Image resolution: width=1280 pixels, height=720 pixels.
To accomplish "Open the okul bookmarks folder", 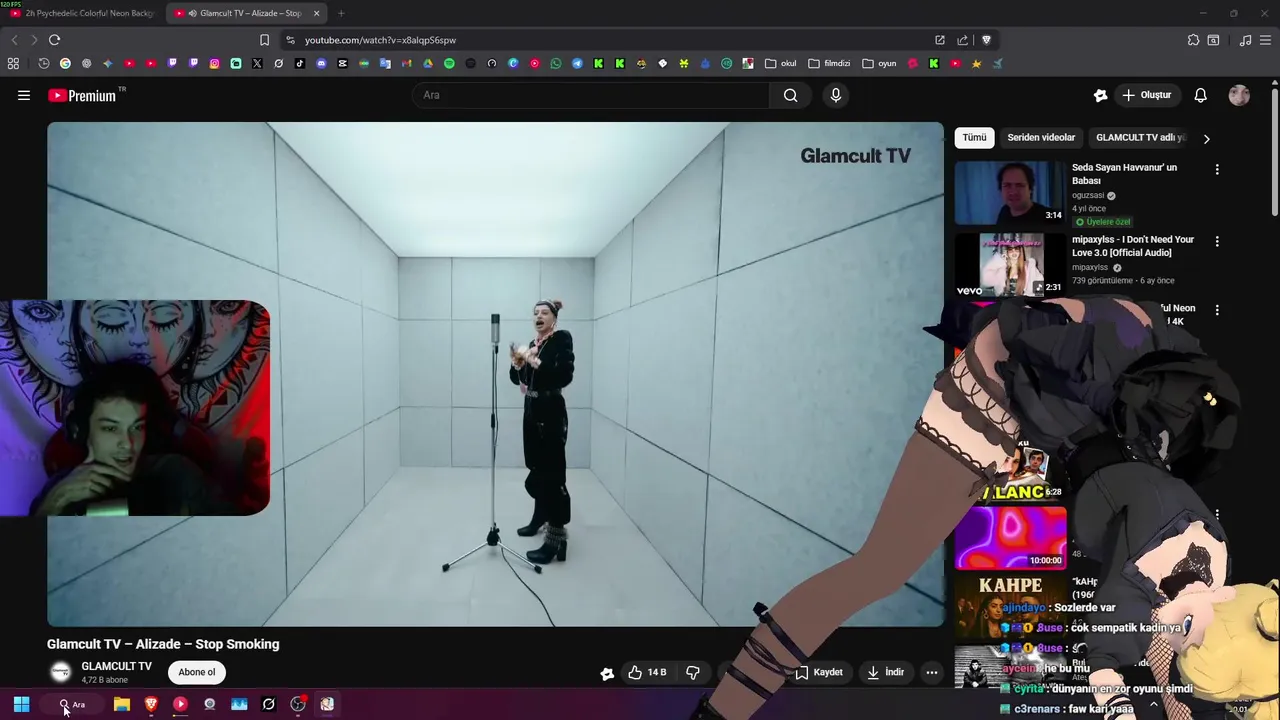I will (x=781, y=63).
